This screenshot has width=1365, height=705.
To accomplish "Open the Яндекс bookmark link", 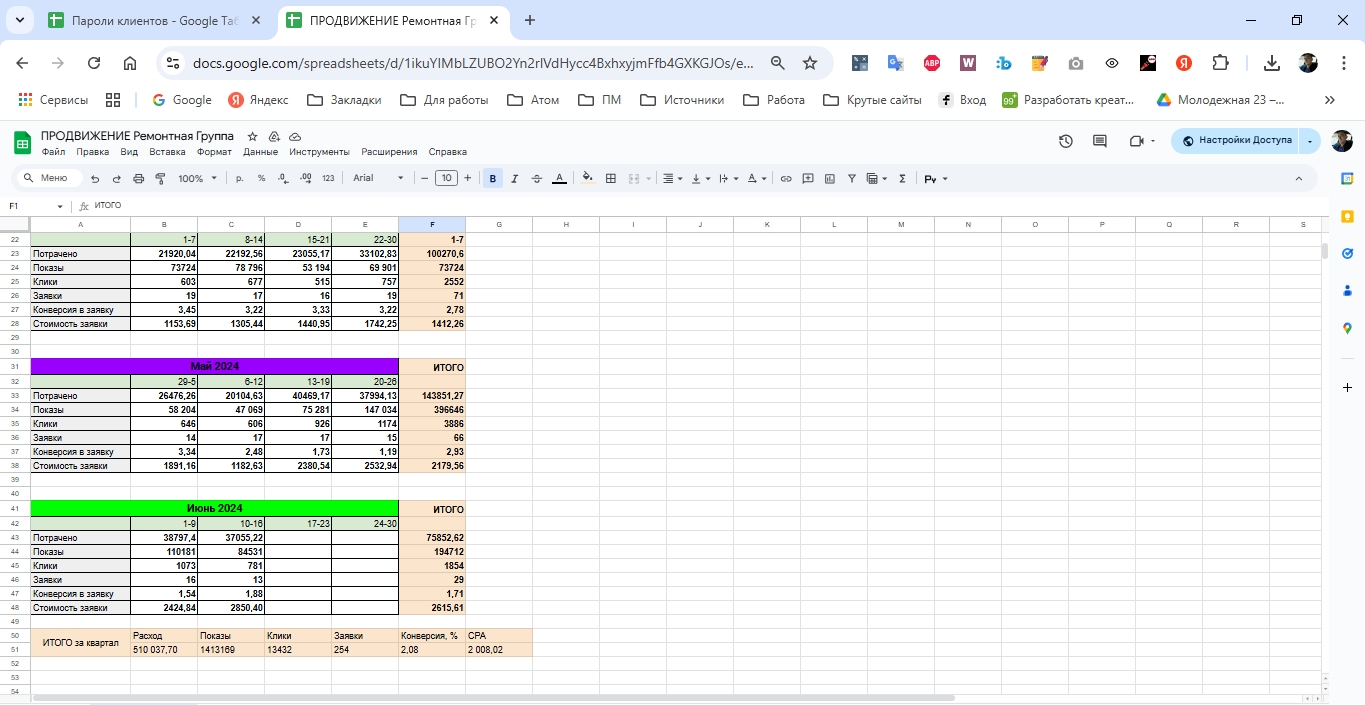I will (x=258, y=100).
